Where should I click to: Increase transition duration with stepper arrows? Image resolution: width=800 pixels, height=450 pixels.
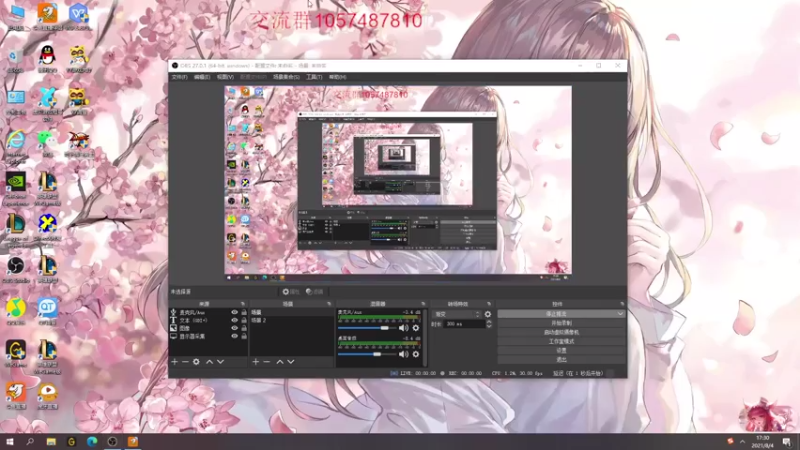[489, 322]
